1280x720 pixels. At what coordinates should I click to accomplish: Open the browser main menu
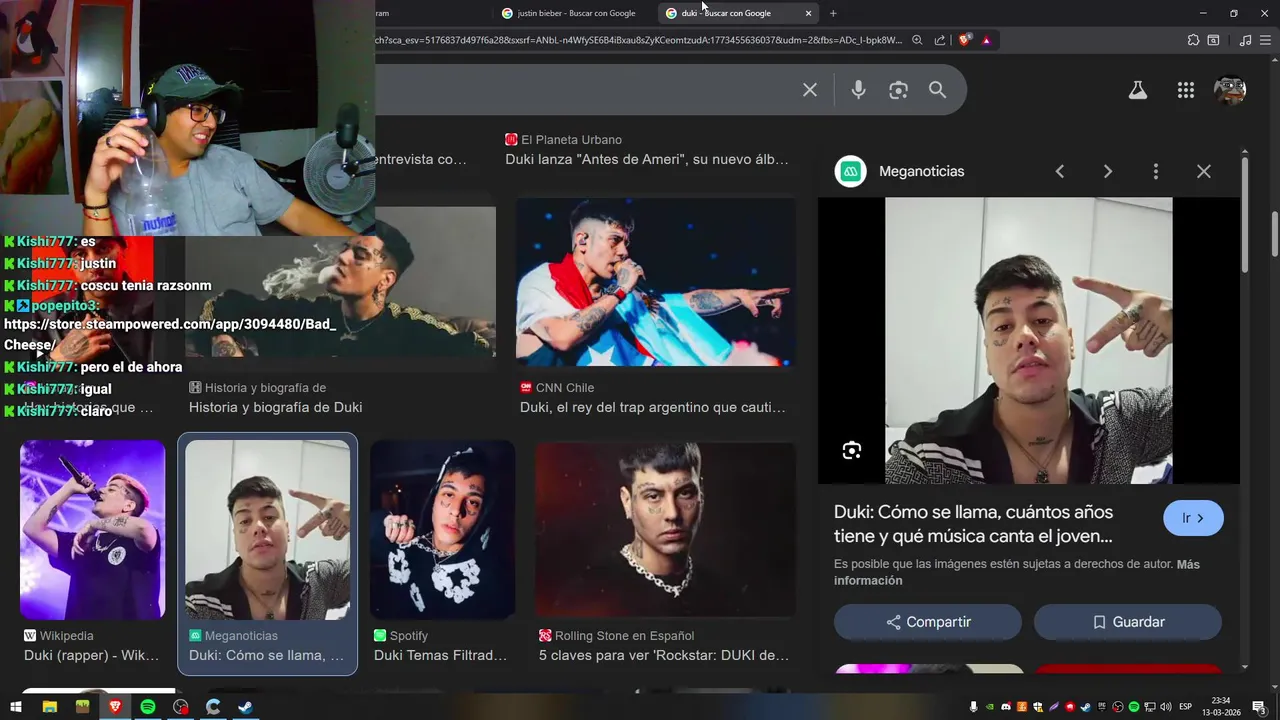(x=1265, y=40)
